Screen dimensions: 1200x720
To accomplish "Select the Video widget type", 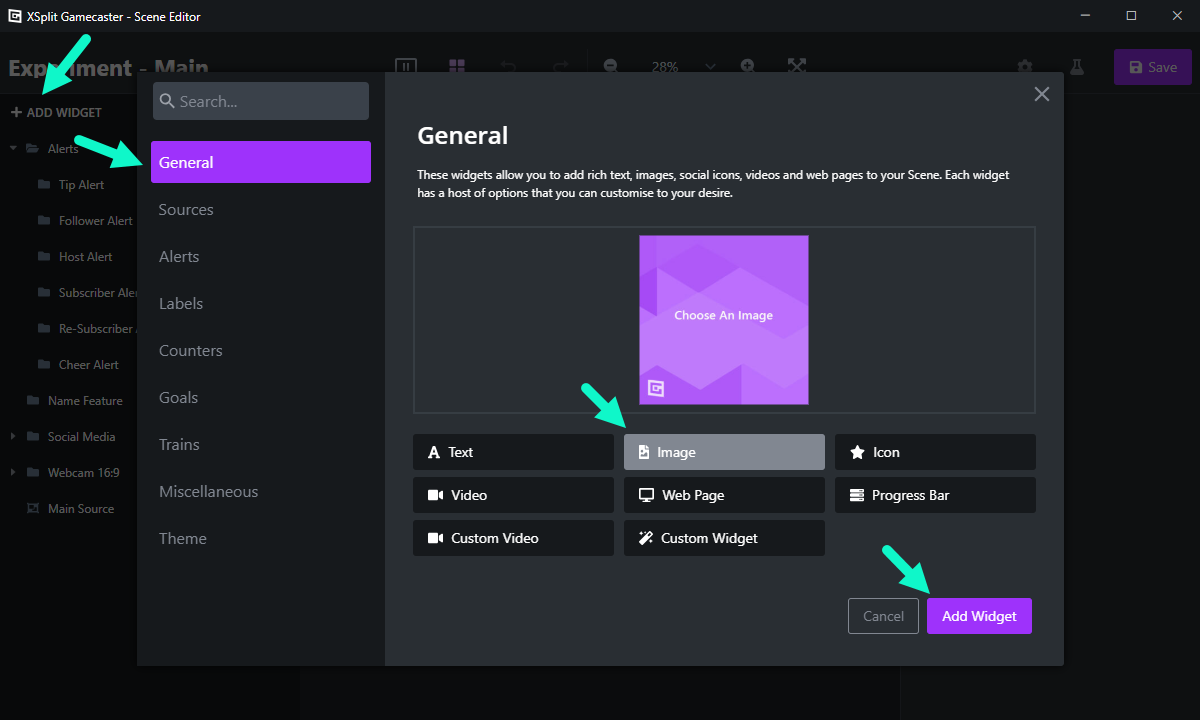I will click(513, 495).
